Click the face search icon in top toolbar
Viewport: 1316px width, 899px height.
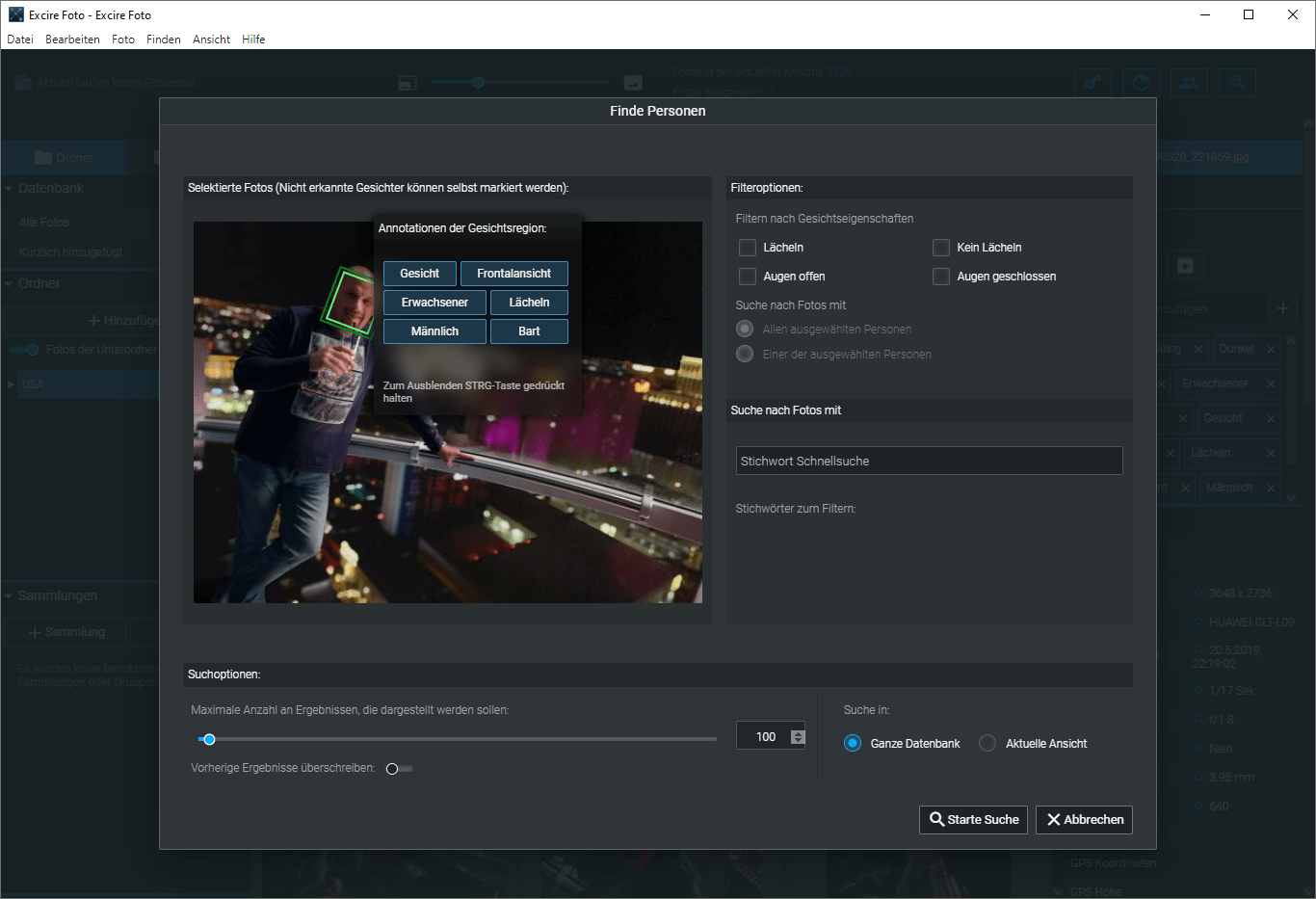coord(1141,83)
